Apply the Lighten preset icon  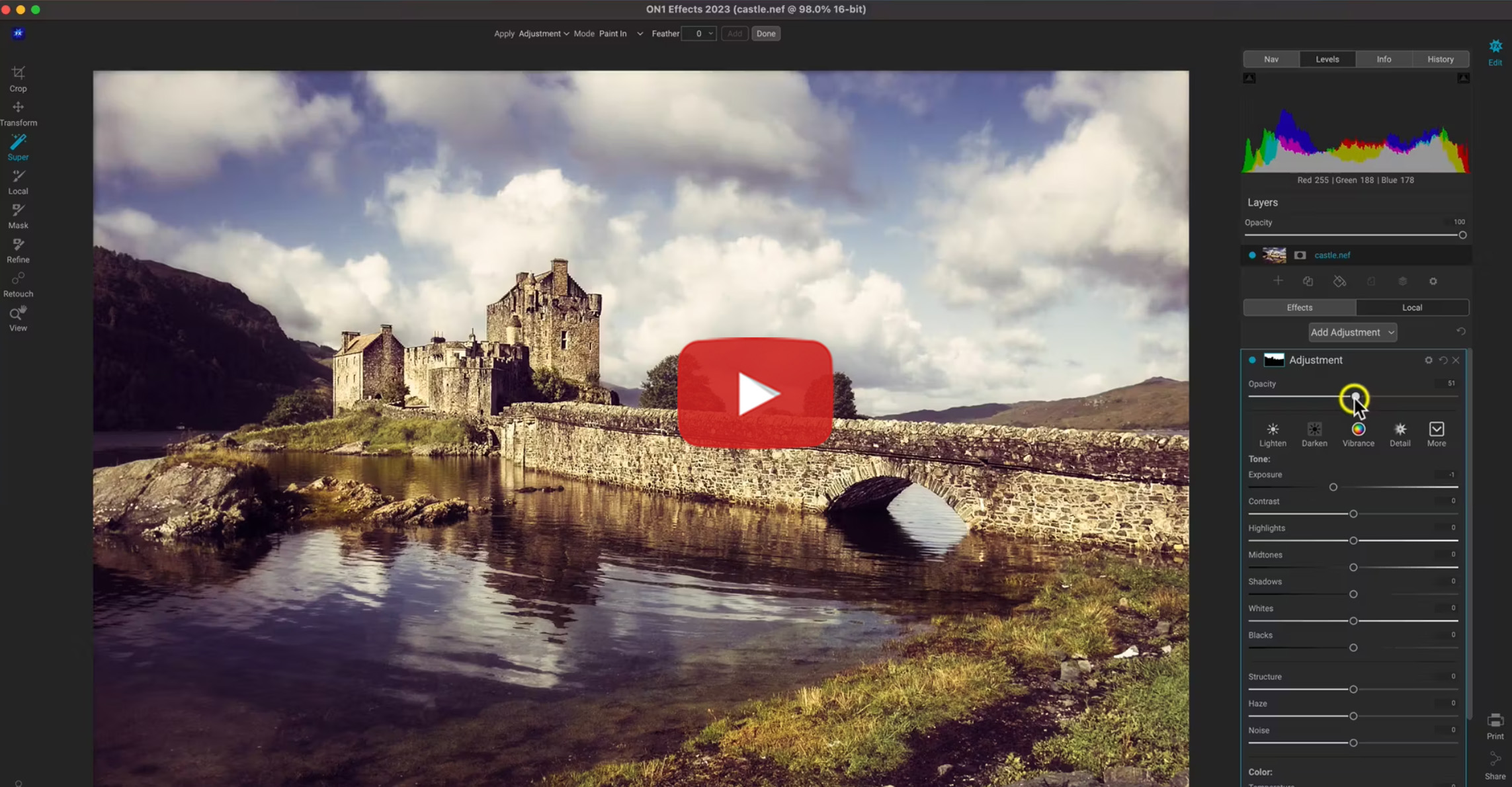pyautogui.click(x=1273, y=435)
